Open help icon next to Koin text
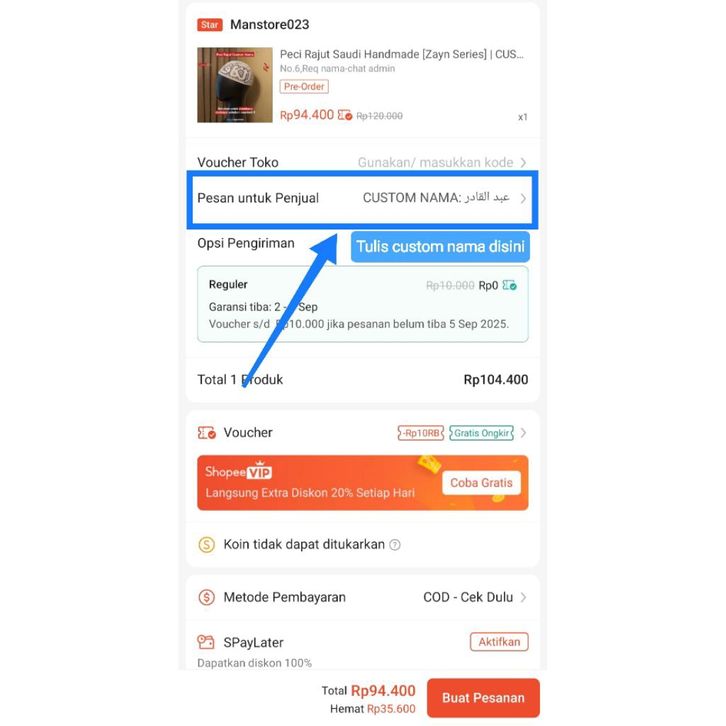This screenshot has height=726, width=726. (x=395, y=545)
